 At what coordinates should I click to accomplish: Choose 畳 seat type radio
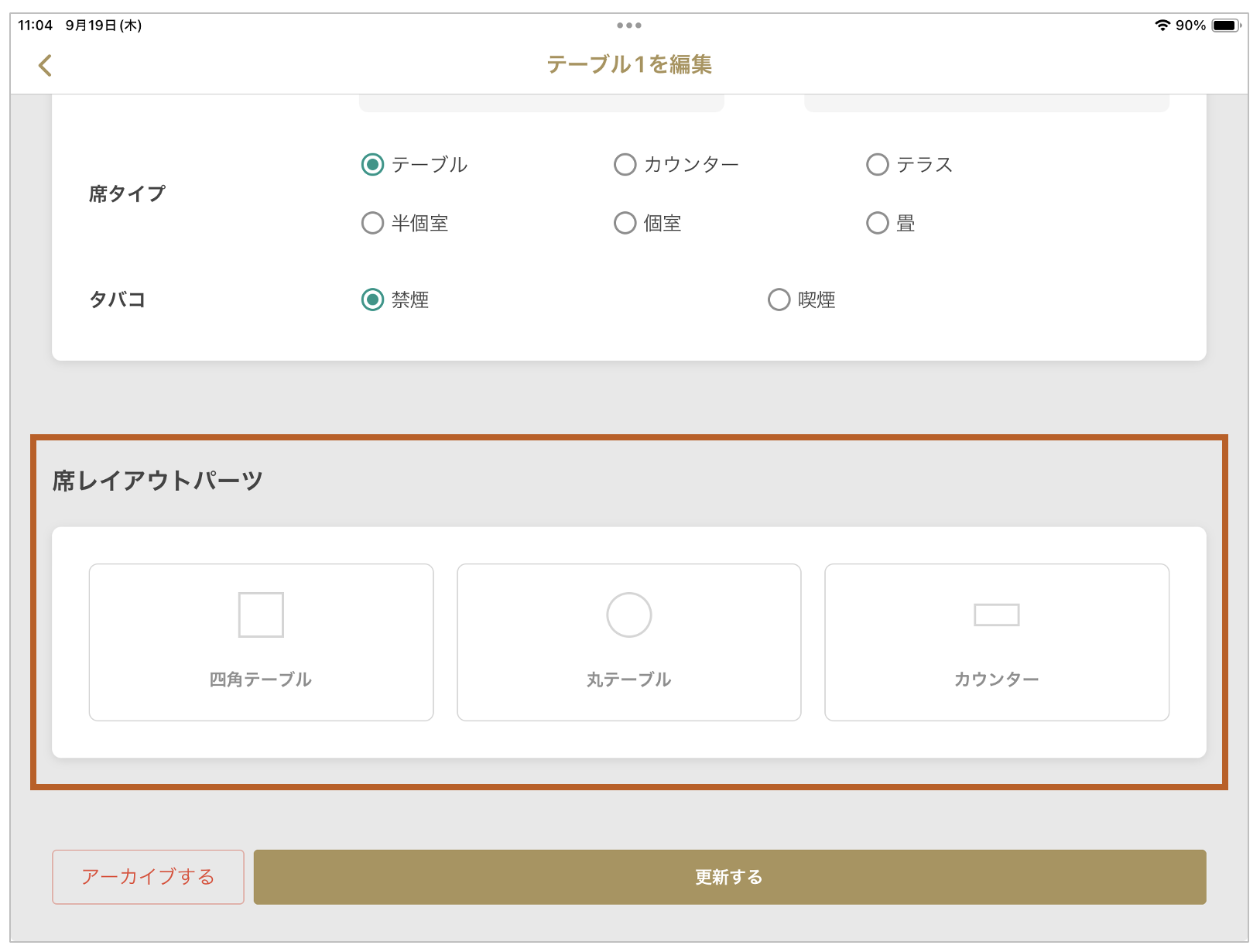(878, 224)
